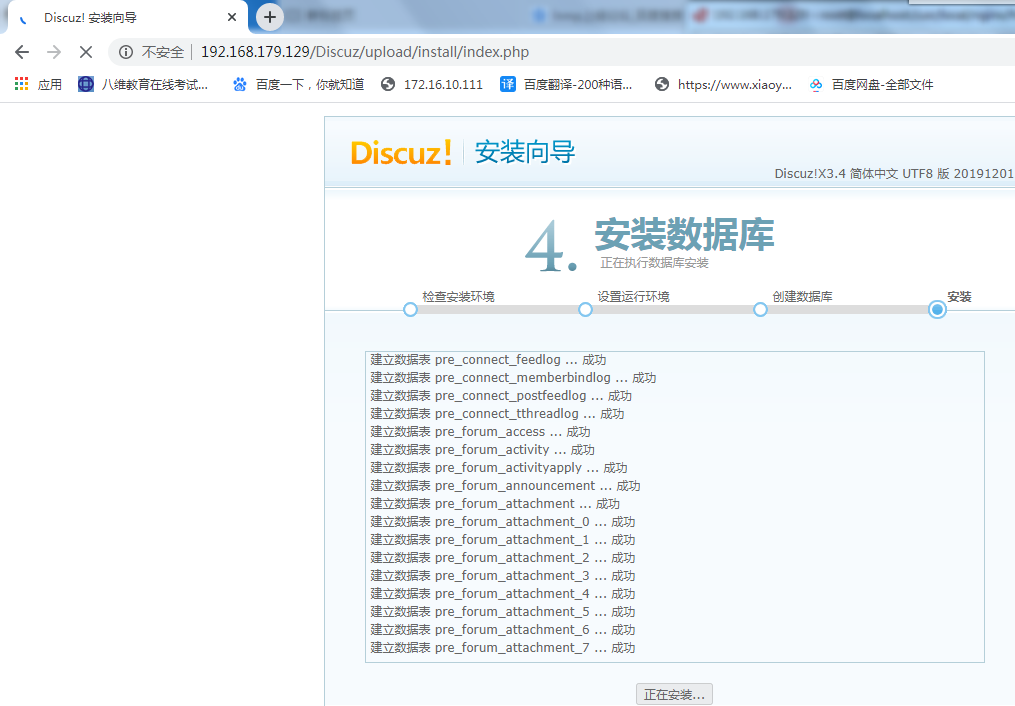Click the pre_forum_attachment ... 成功 line
The height and width of the screenshot is (706, 1015).
pyautogui.click(x=495, y=503)
